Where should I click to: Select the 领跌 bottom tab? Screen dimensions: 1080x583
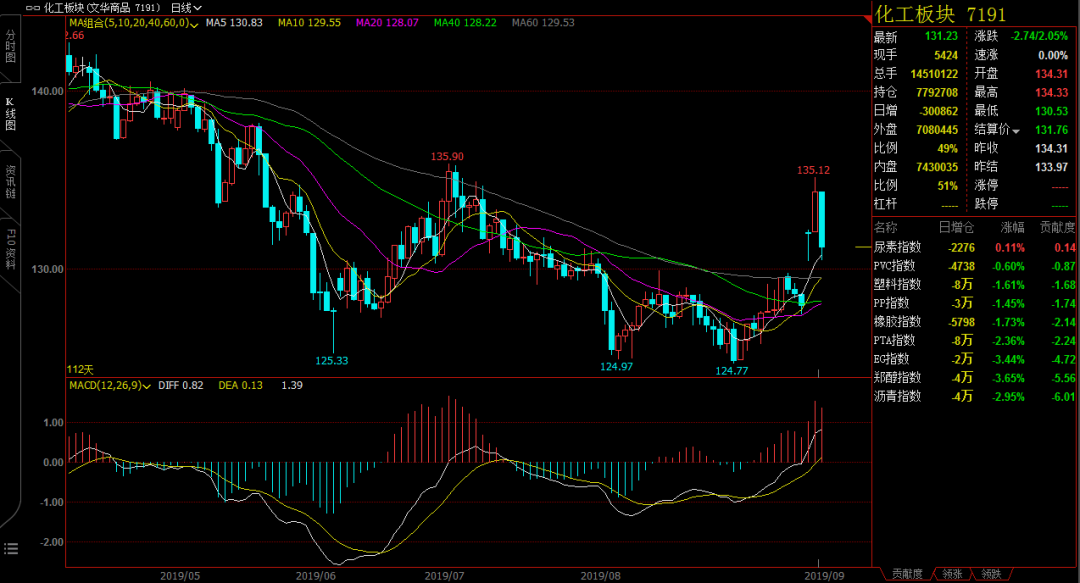[991, 574]
